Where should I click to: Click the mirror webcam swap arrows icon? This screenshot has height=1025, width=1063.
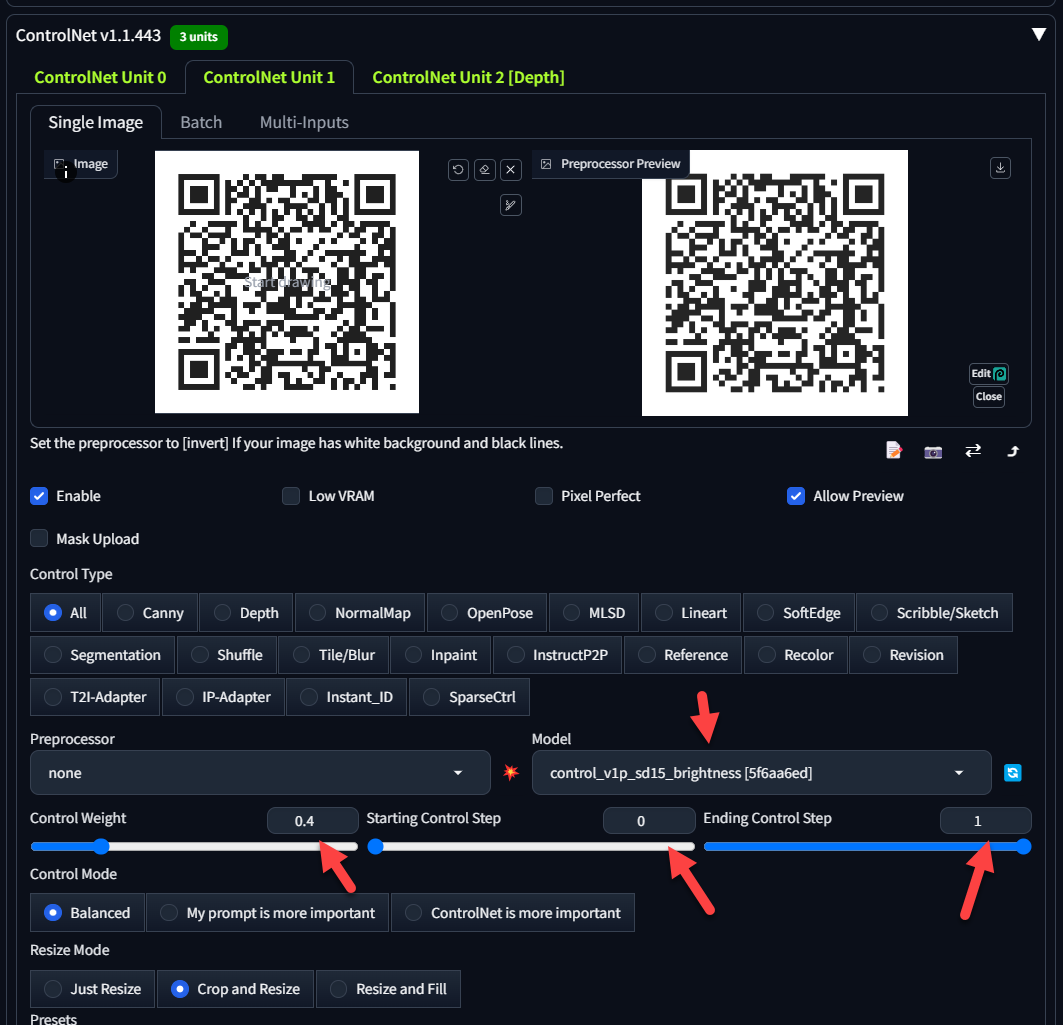click(x=972, y=451)
